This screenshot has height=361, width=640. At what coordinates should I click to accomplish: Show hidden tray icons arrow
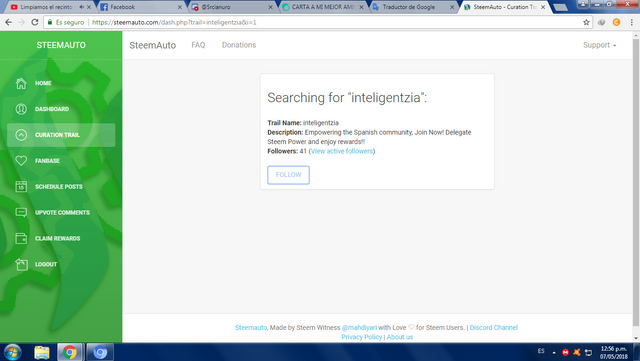click(554, 352)
